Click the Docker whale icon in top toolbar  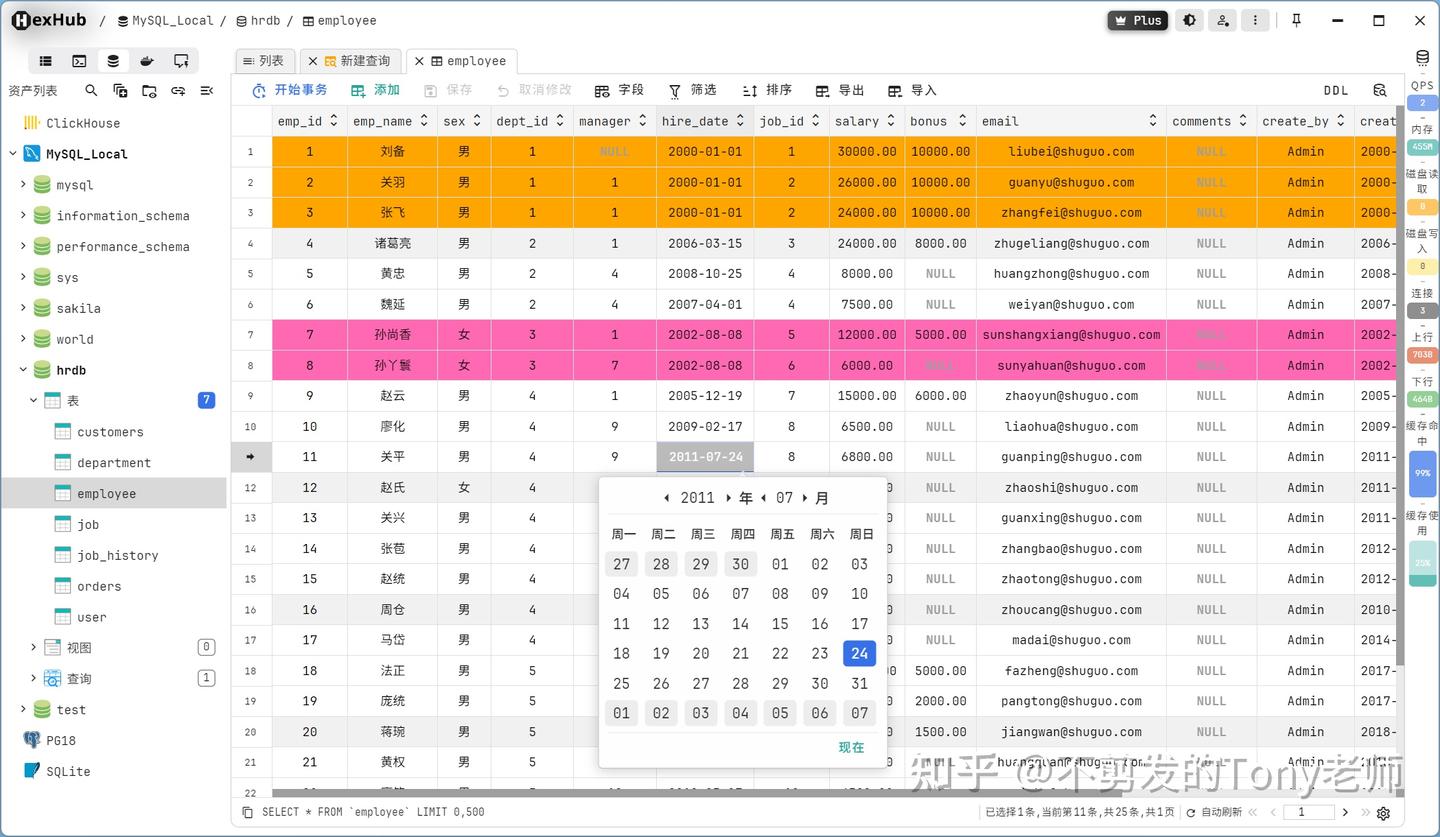146,61
